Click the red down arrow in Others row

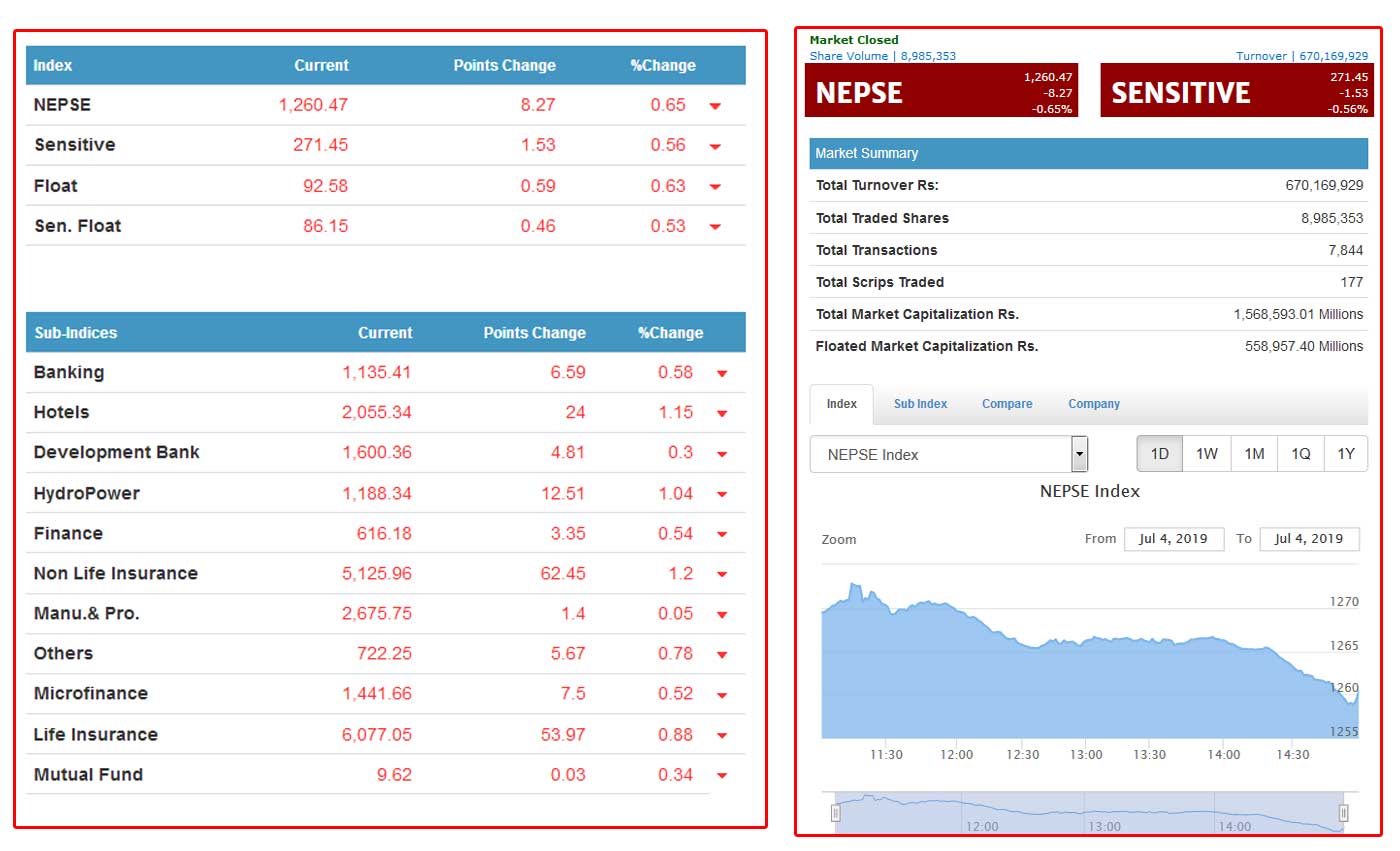[x=722, y=655]
